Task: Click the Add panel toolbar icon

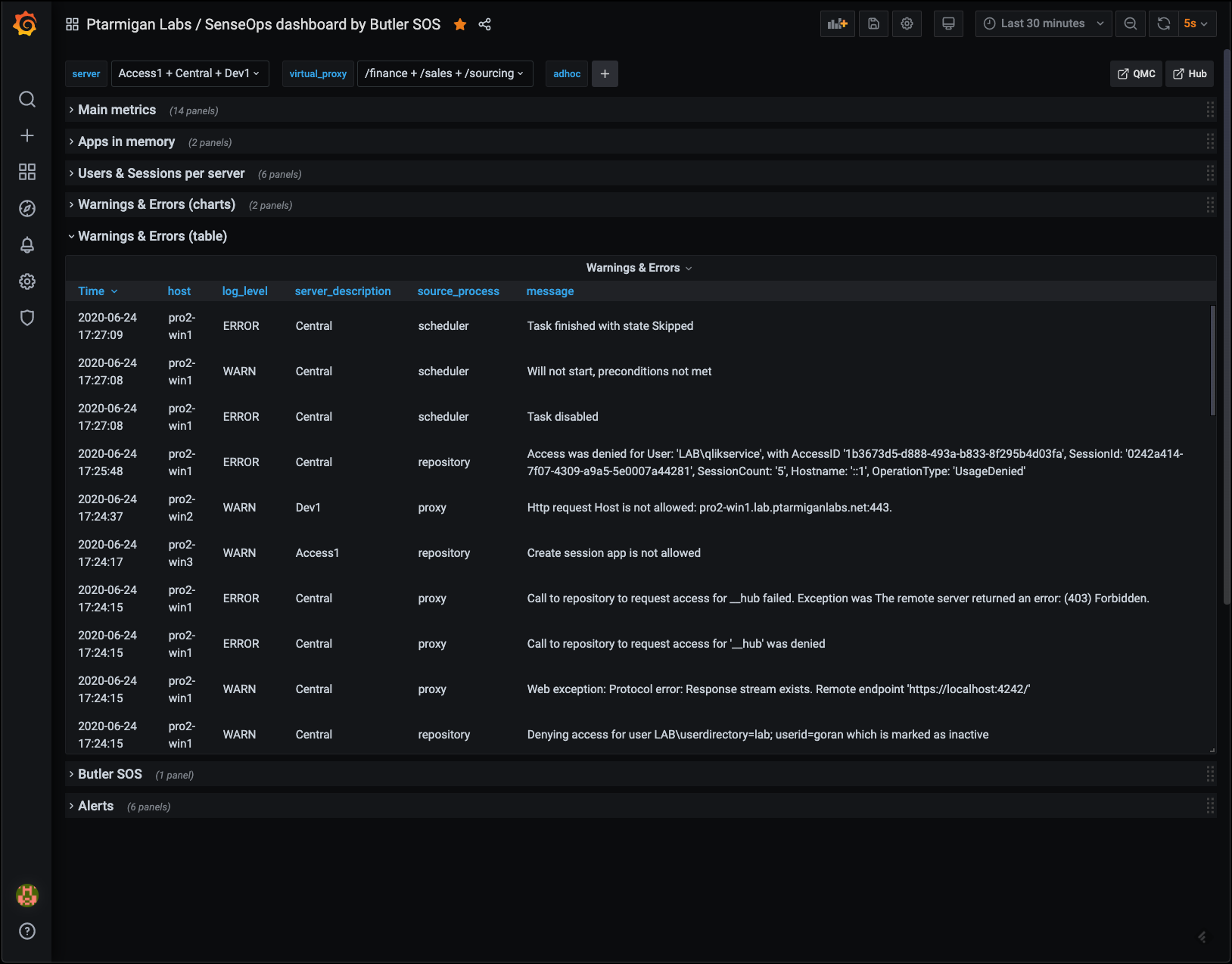Action: [837, 24]
